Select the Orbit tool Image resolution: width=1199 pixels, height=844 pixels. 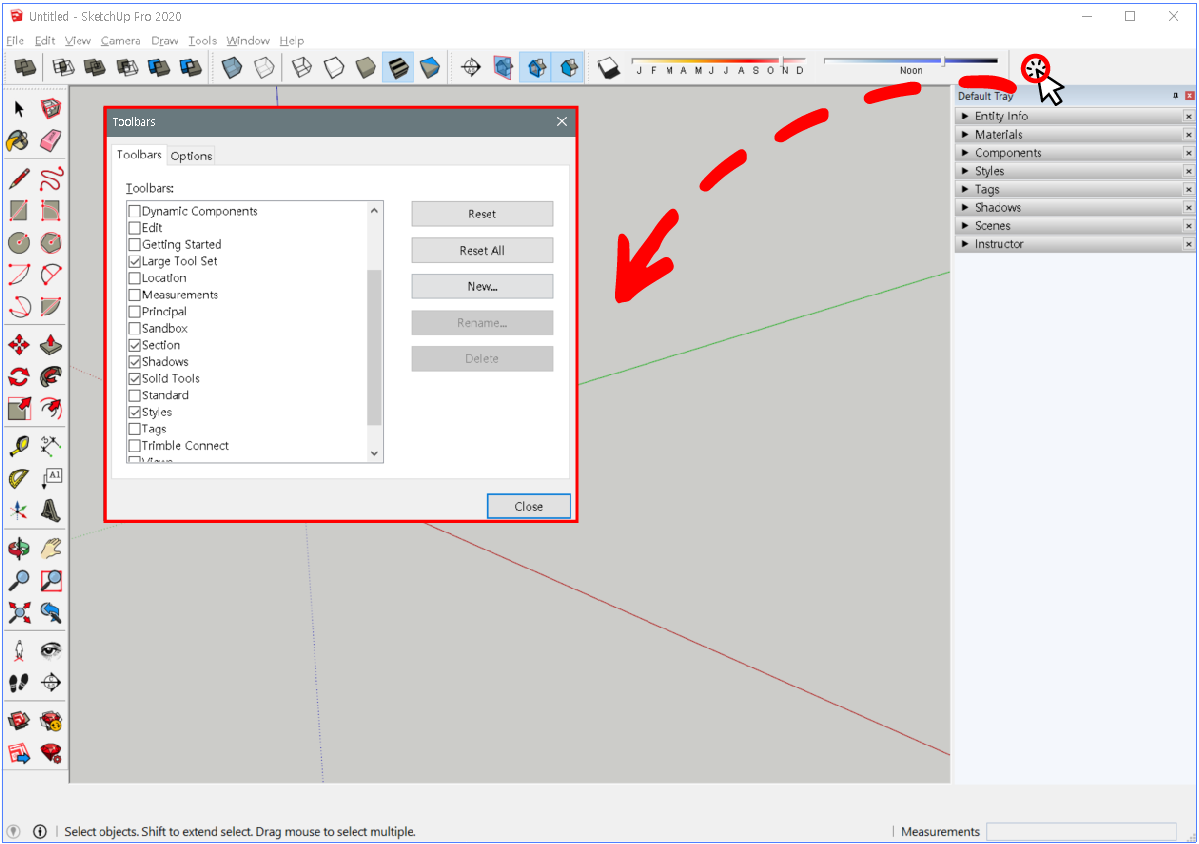(x=19, y=548)
